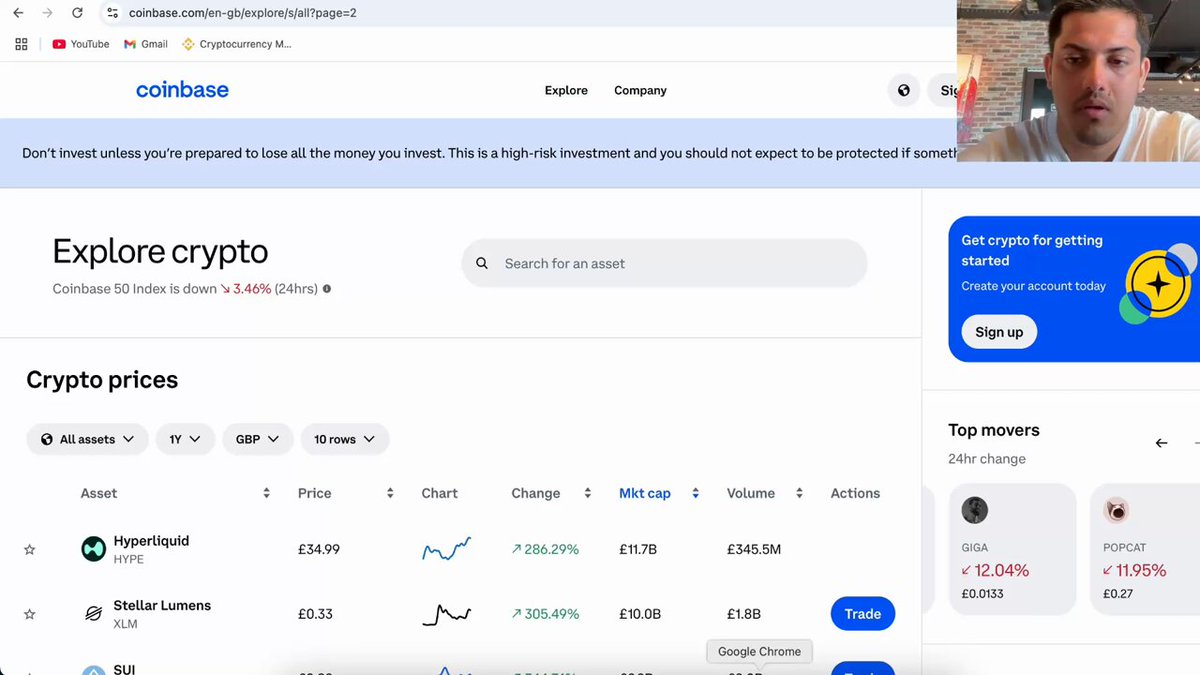Star Hyperliquid as a favorite
Image resolution: width=1200 pixels, height=675 pixels.
pyautogui.click(x=30, y=549)
